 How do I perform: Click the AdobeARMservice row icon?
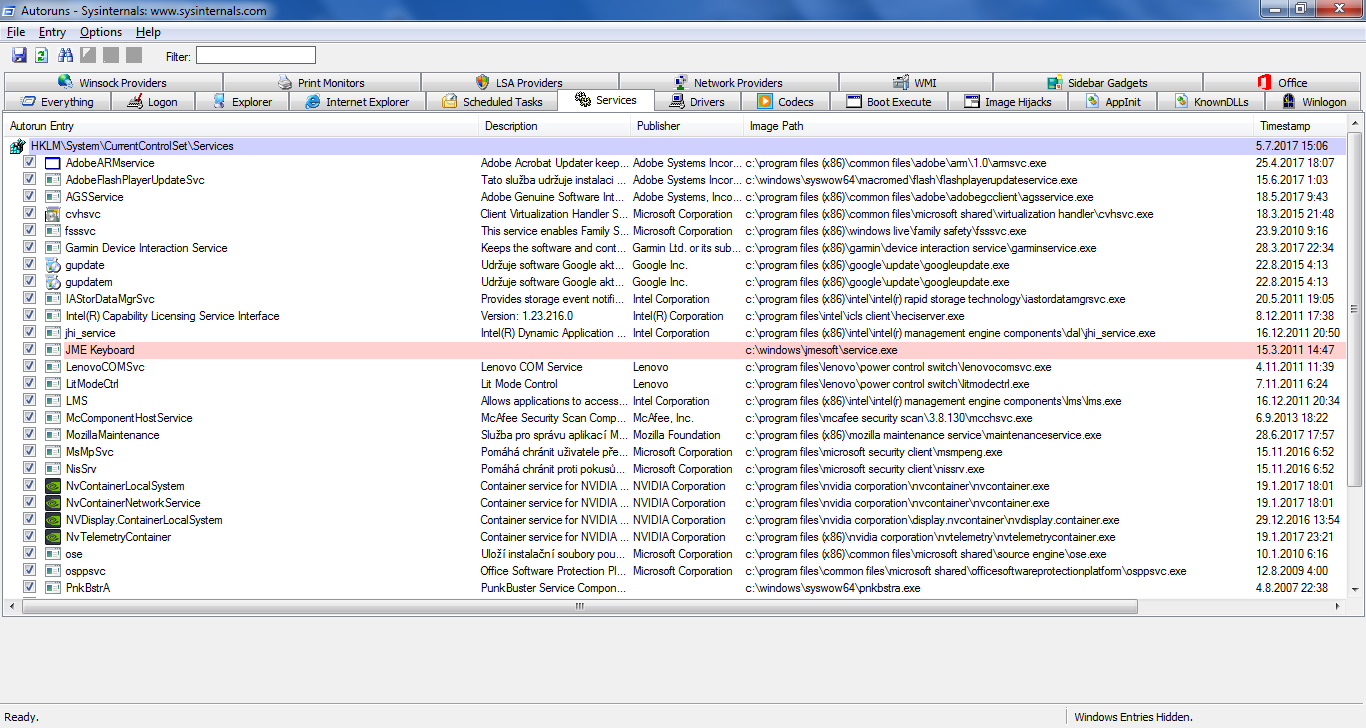click(53, 163)
